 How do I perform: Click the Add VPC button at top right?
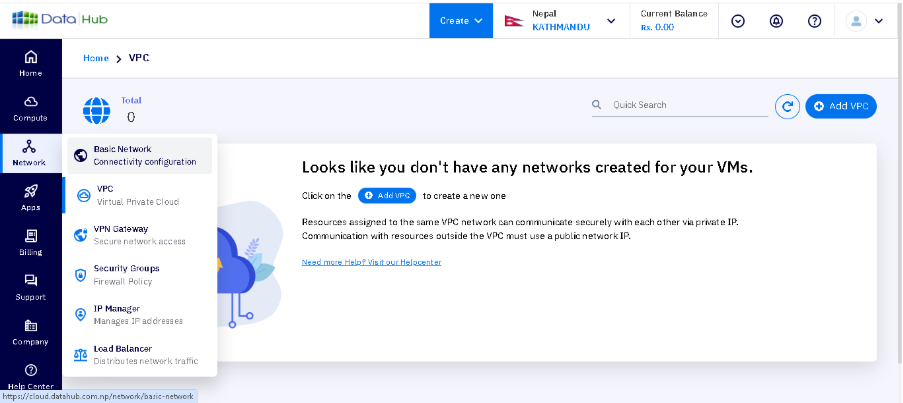click(x=841, y=106)
